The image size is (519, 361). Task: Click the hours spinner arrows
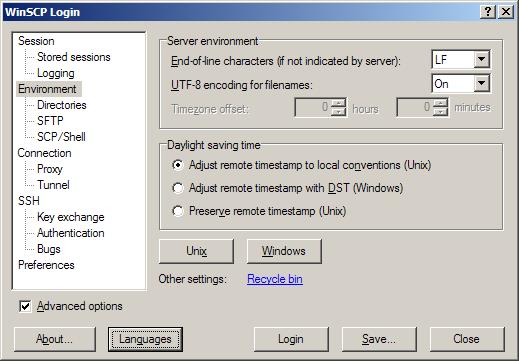click(x=339, y=107)
